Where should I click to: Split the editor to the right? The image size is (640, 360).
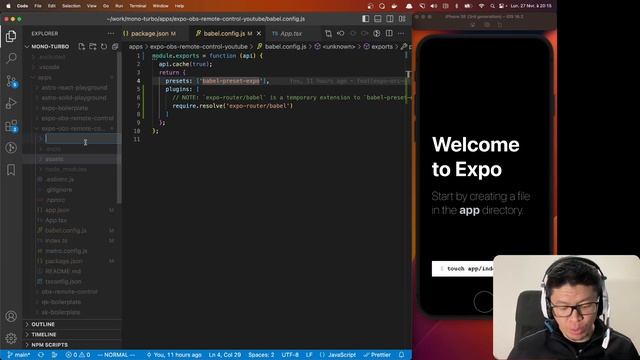tap(389, 33)
